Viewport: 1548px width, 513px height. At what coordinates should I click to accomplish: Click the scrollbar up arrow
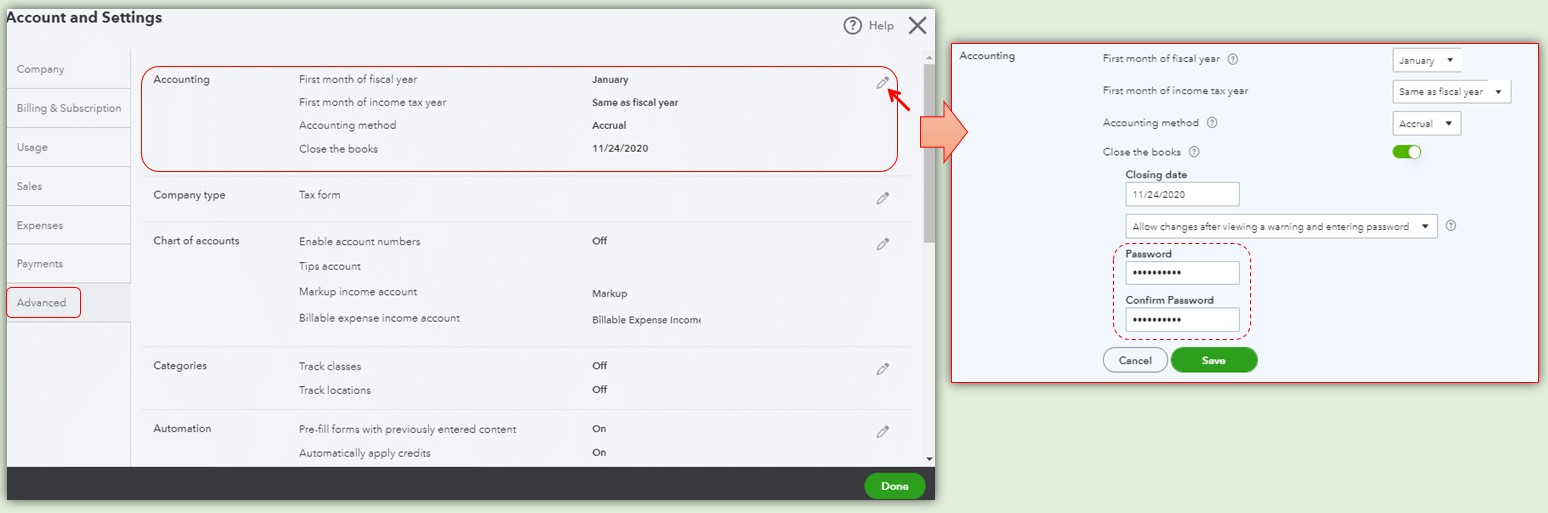tap(930, 56)
